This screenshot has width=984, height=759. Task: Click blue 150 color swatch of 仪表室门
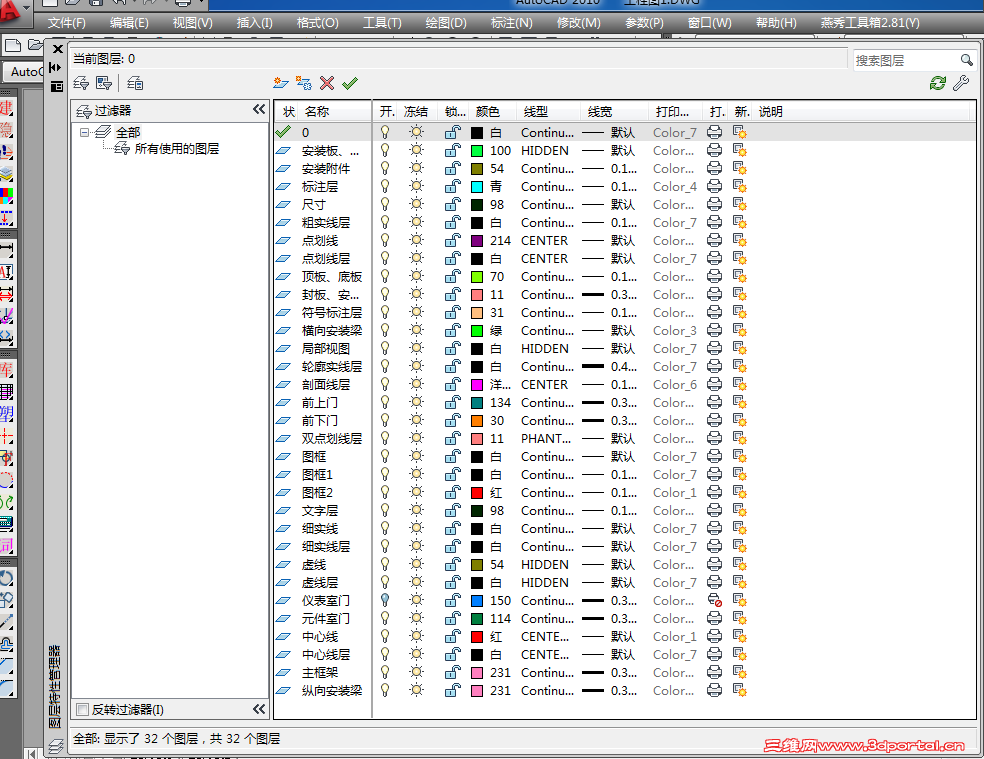tap(477, 601)
